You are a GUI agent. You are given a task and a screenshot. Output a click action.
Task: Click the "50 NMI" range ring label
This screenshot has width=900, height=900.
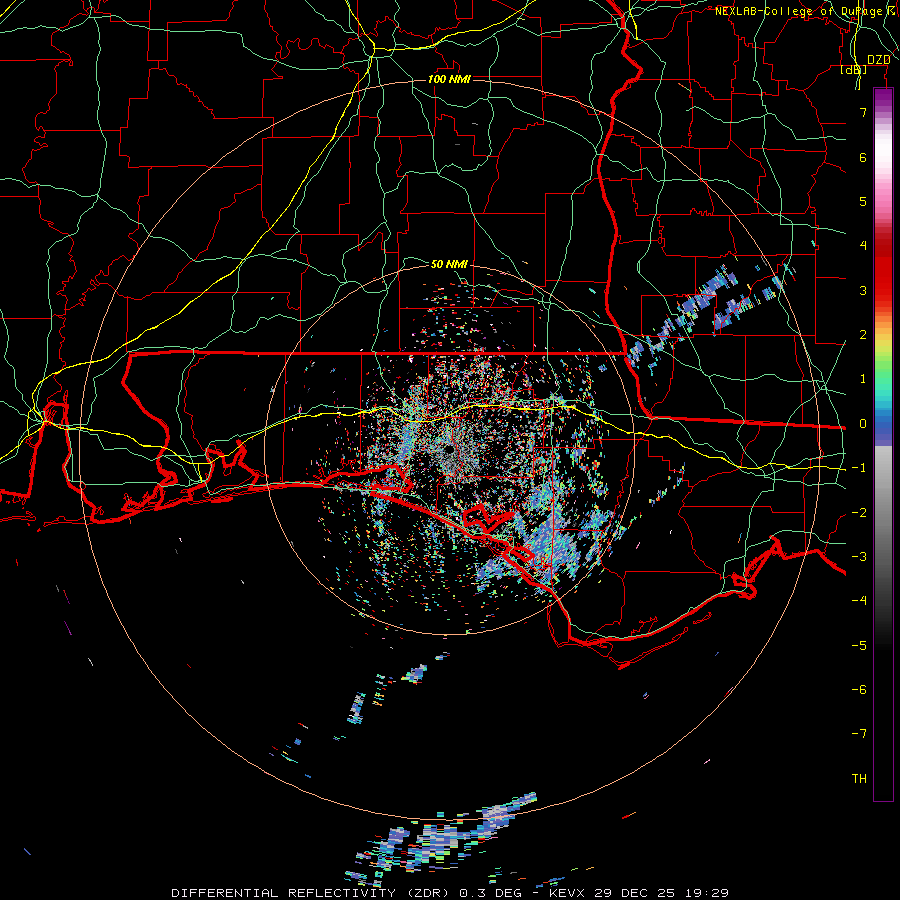449,264
